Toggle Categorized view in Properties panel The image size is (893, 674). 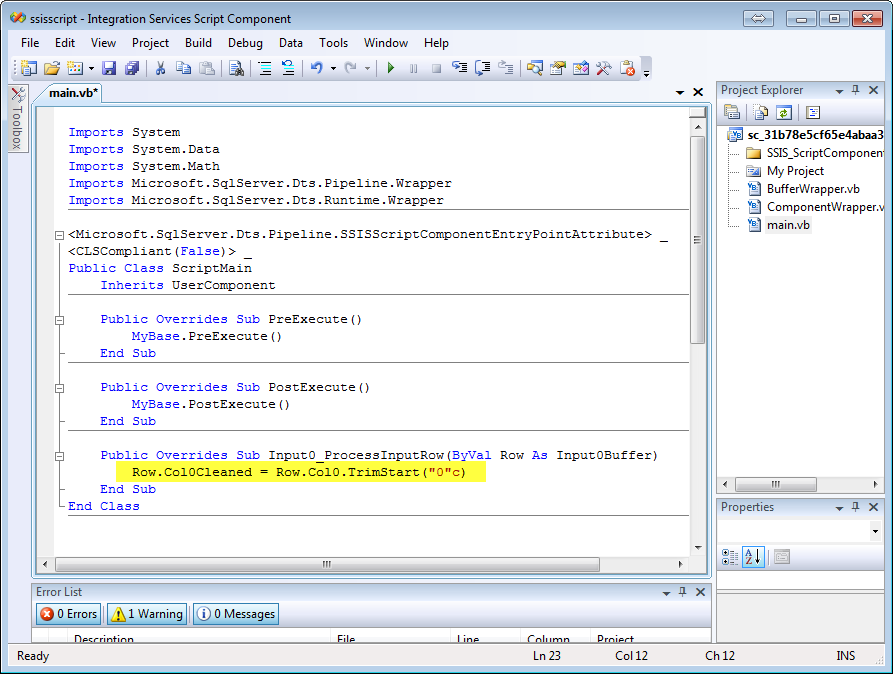pos(730,557)
